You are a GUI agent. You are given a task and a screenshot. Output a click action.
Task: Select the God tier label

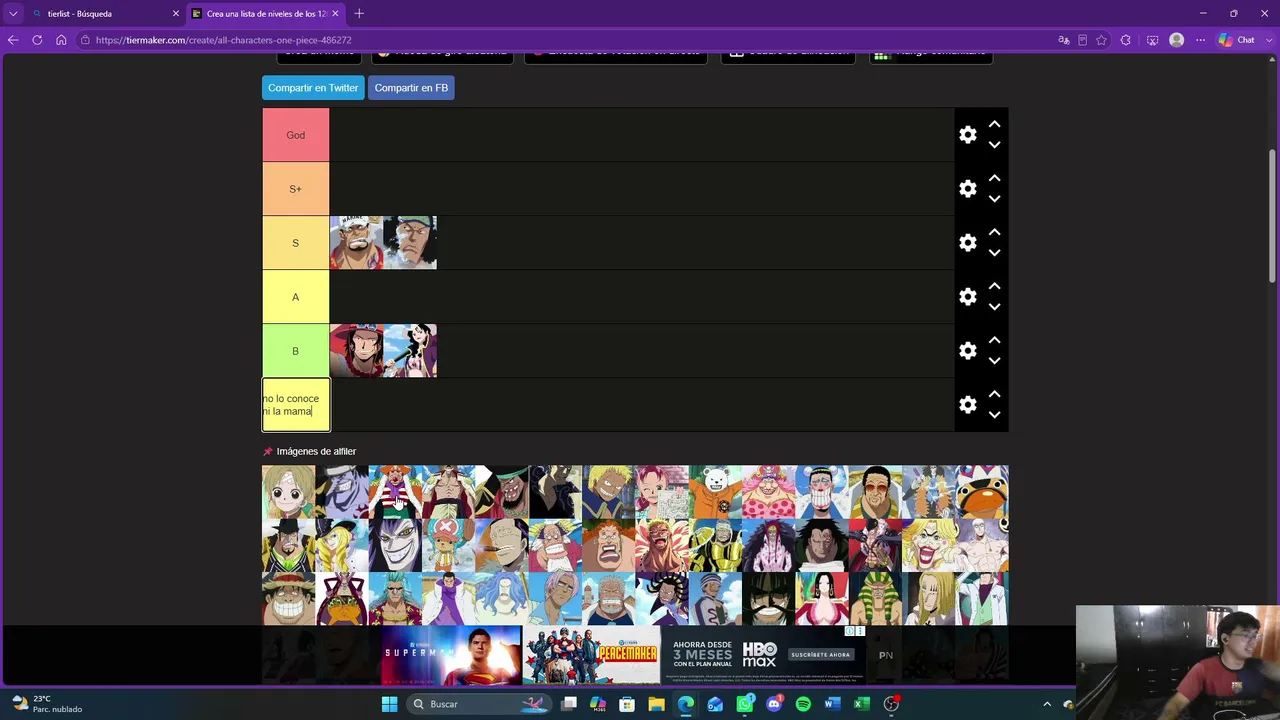[295, 135]
